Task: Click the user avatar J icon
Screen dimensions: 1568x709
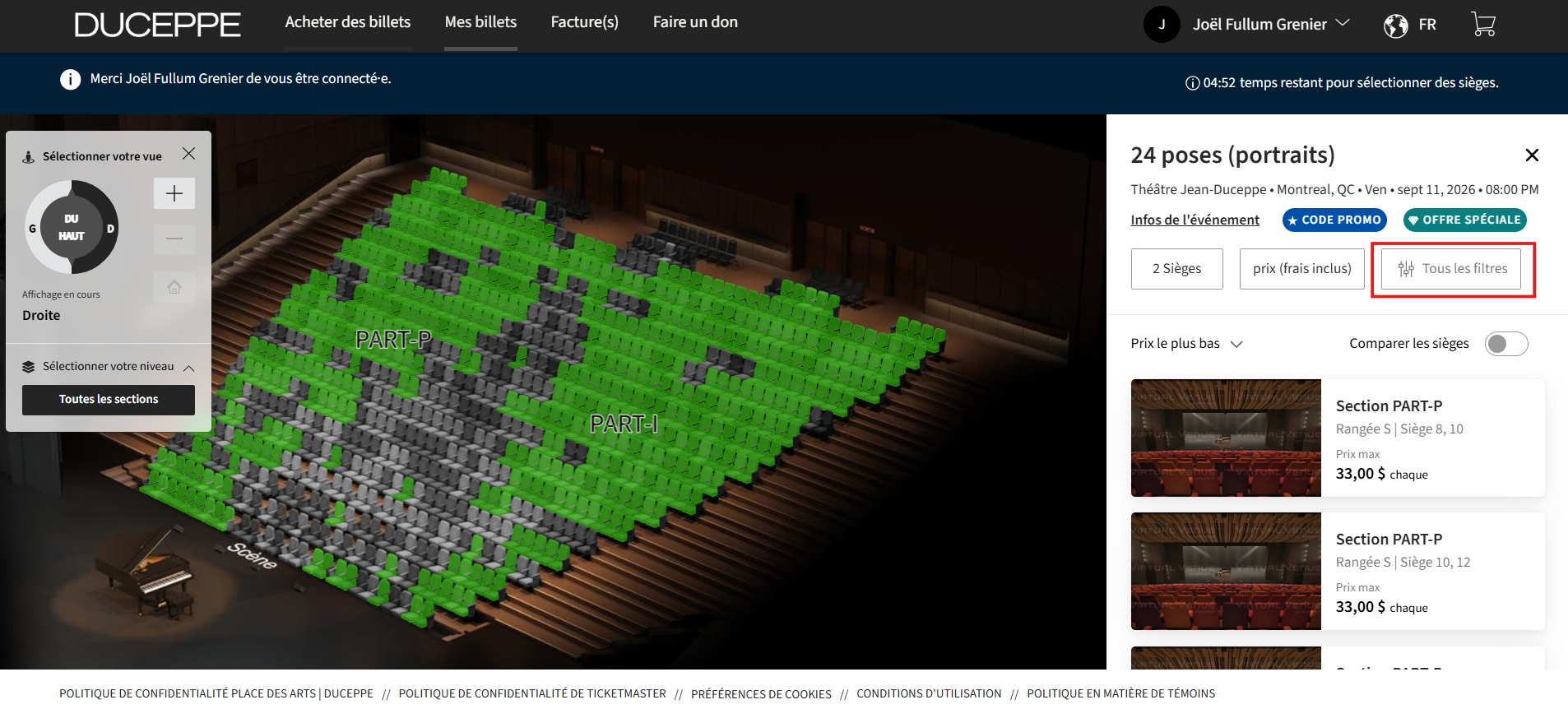Action: pos(1162,24)
